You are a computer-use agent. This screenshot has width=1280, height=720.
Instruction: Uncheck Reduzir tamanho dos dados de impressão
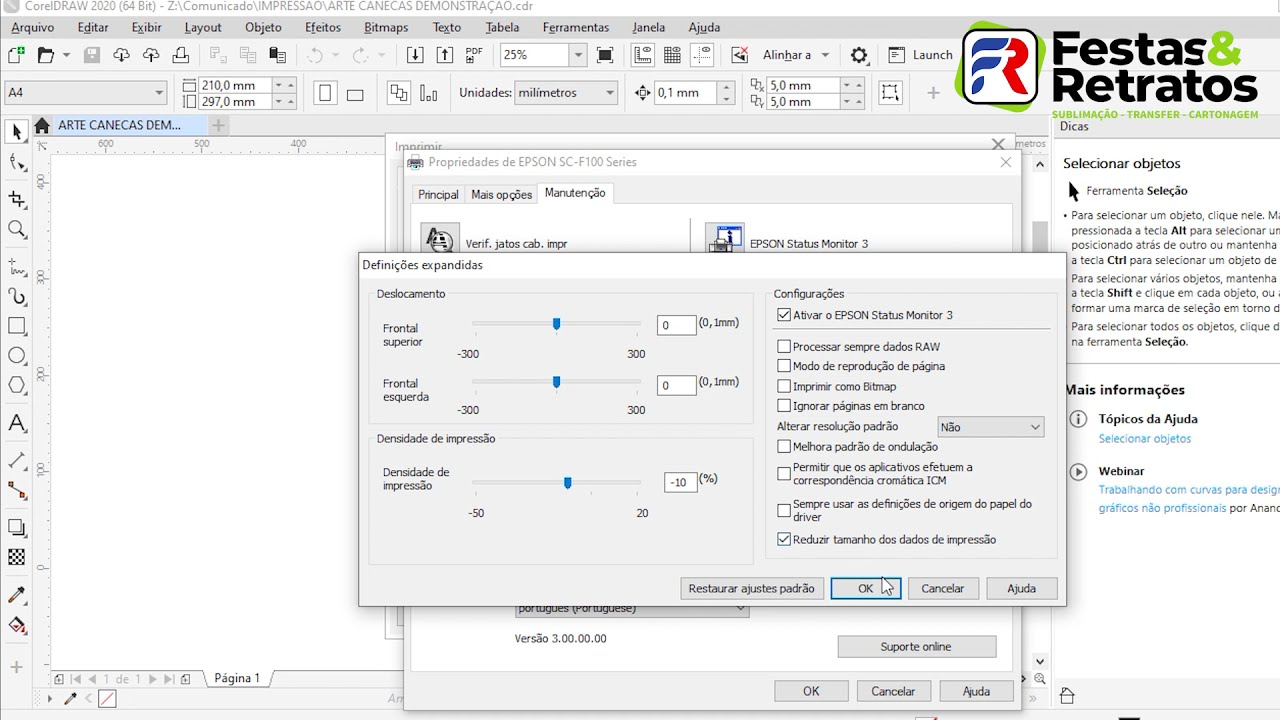[x=784, y=539]
